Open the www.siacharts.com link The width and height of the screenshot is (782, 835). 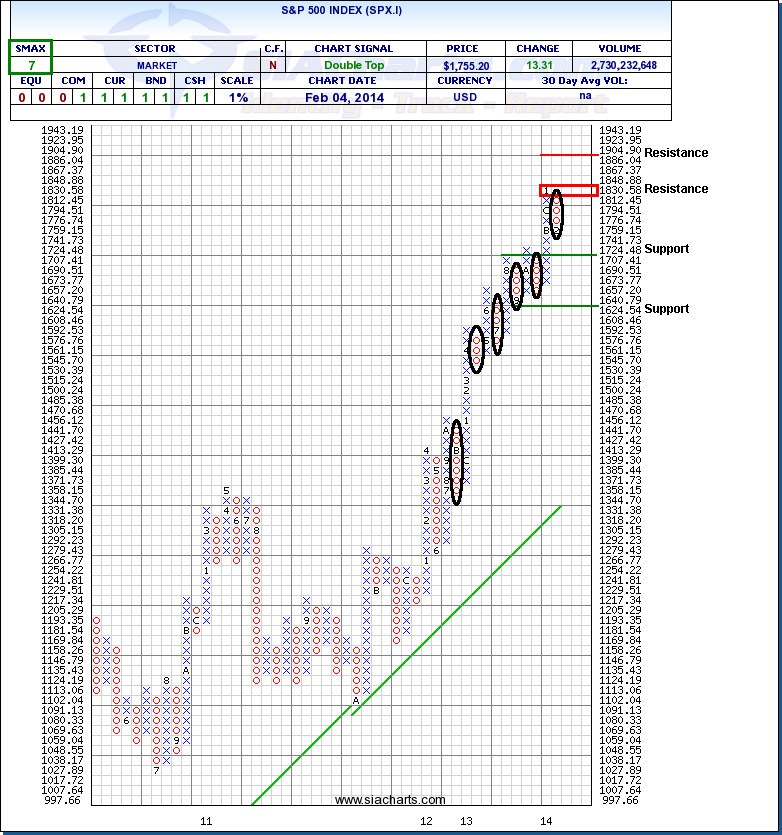(x=390, y=800)
